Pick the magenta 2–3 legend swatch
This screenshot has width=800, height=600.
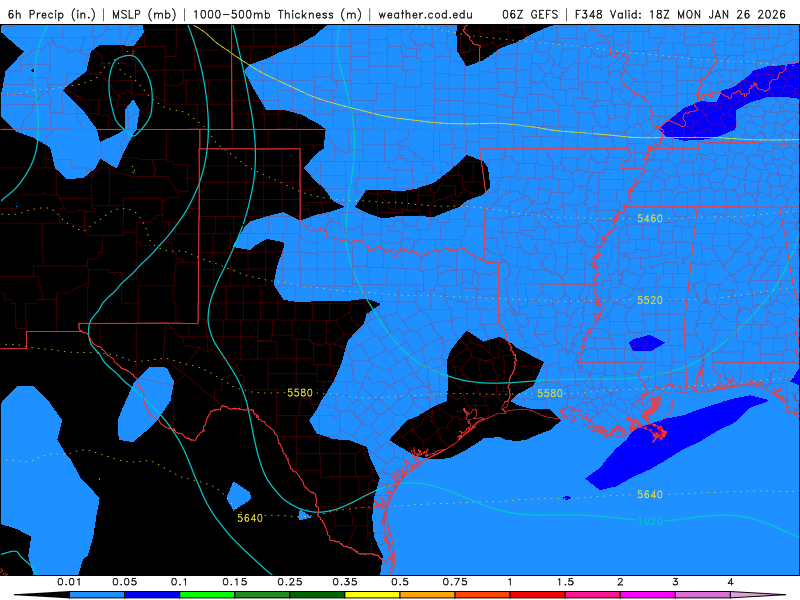point(648,595)
